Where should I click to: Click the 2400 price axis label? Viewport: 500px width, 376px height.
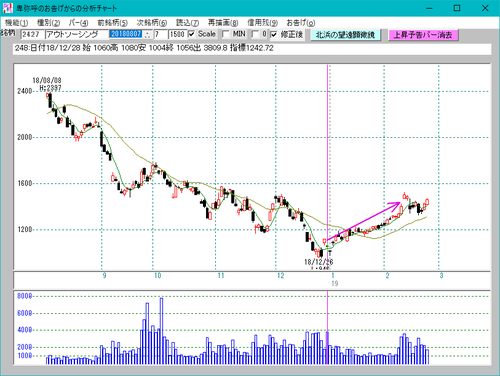(25, 91)
